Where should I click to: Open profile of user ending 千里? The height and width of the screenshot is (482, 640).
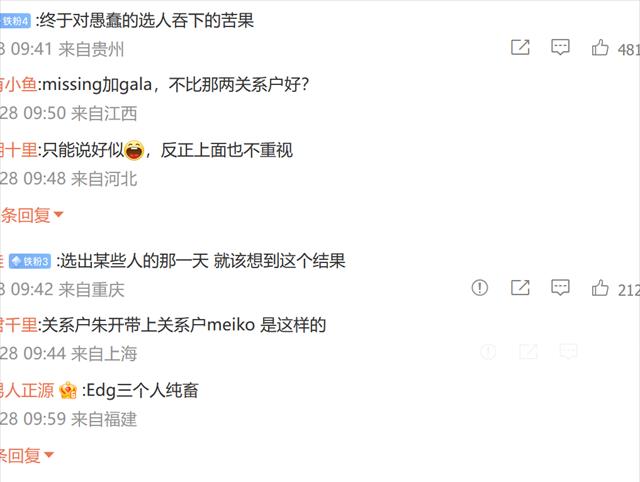[19, 325]
